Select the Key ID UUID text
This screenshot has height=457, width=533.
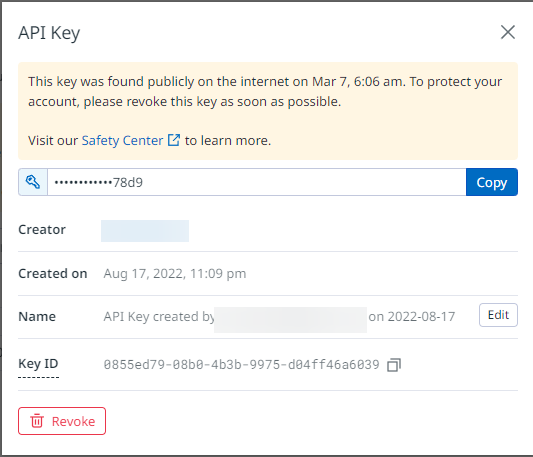[x=241, y=365]
